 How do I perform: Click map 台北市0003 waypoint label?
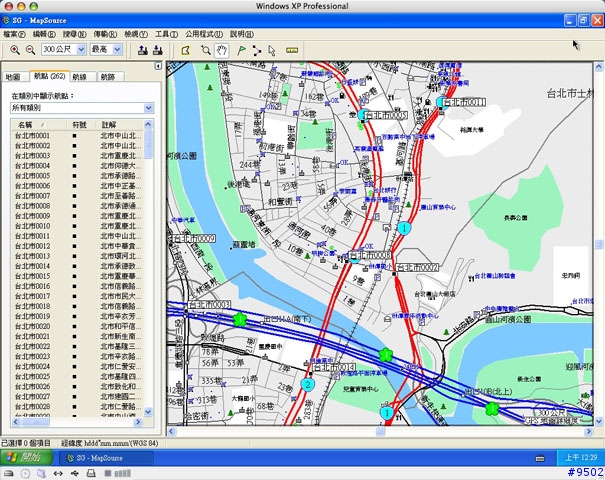point(209,304)
